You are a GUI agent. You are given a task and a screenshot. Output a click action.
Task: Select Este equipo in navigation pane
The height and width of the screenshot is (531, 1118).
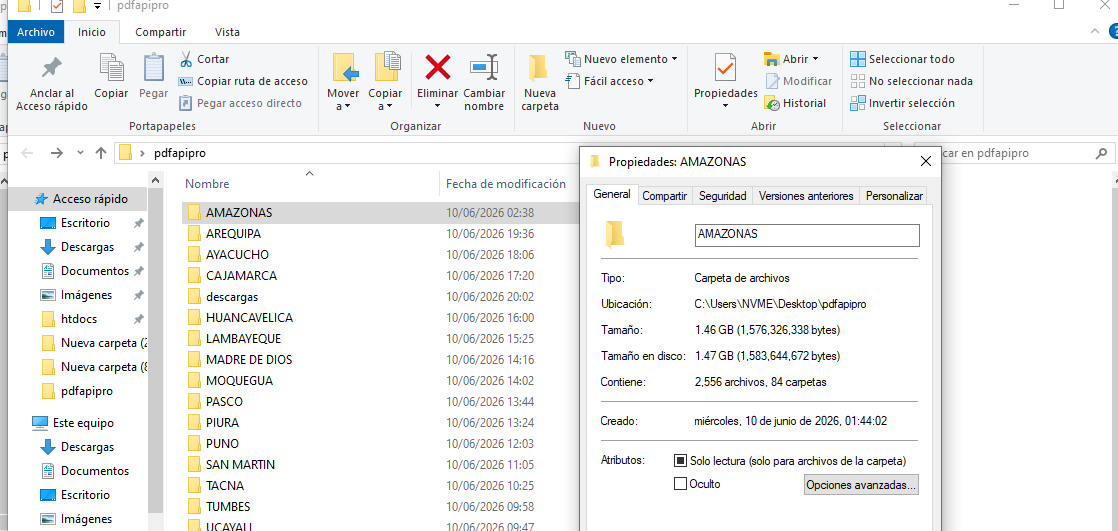click(x=83, y=423)
